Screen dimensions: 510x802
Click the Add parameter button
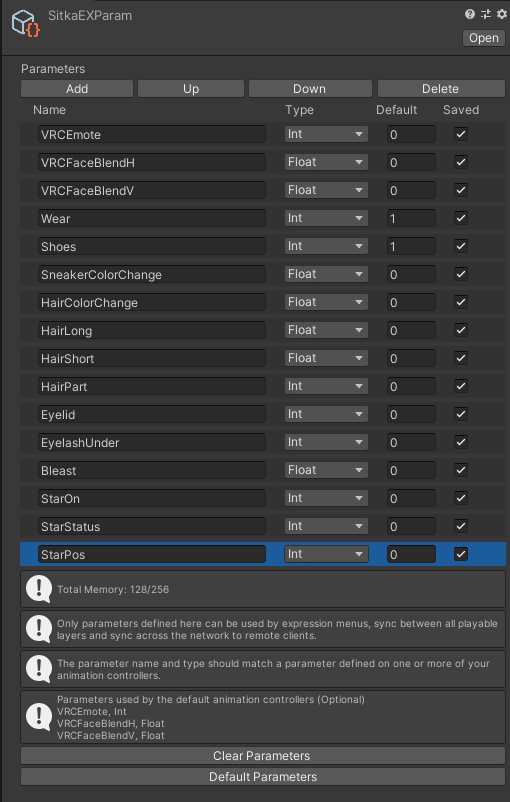[77, 88]
